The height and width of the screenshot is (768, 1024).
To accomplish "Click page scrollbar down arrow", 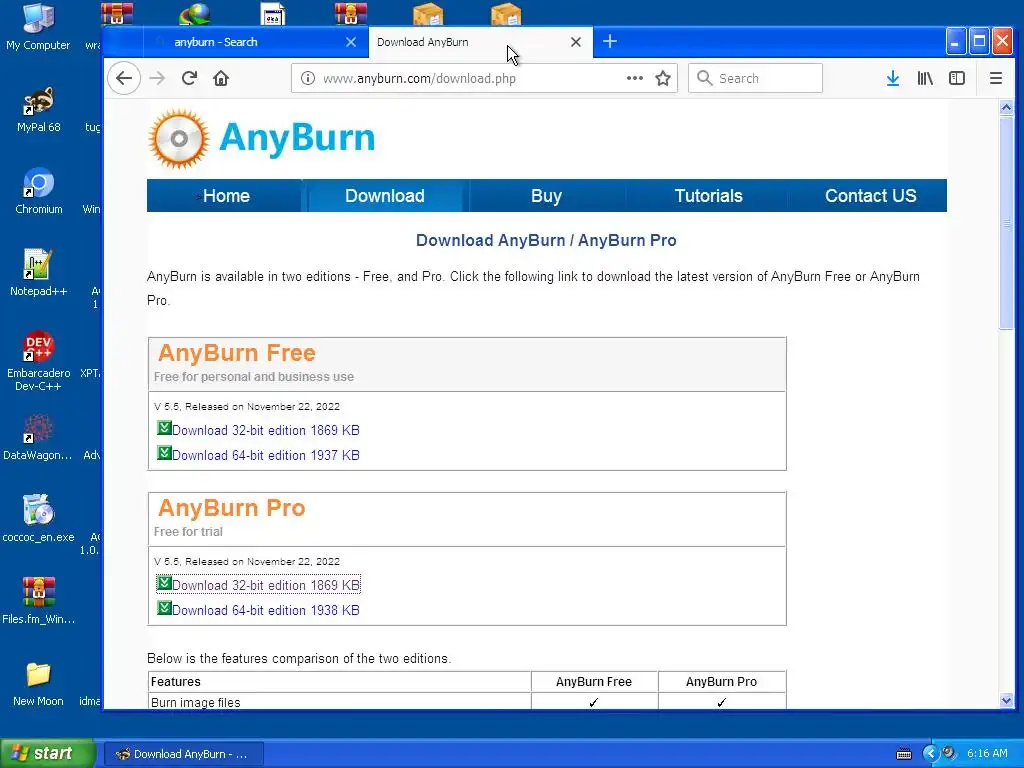I will (1006, 701).
